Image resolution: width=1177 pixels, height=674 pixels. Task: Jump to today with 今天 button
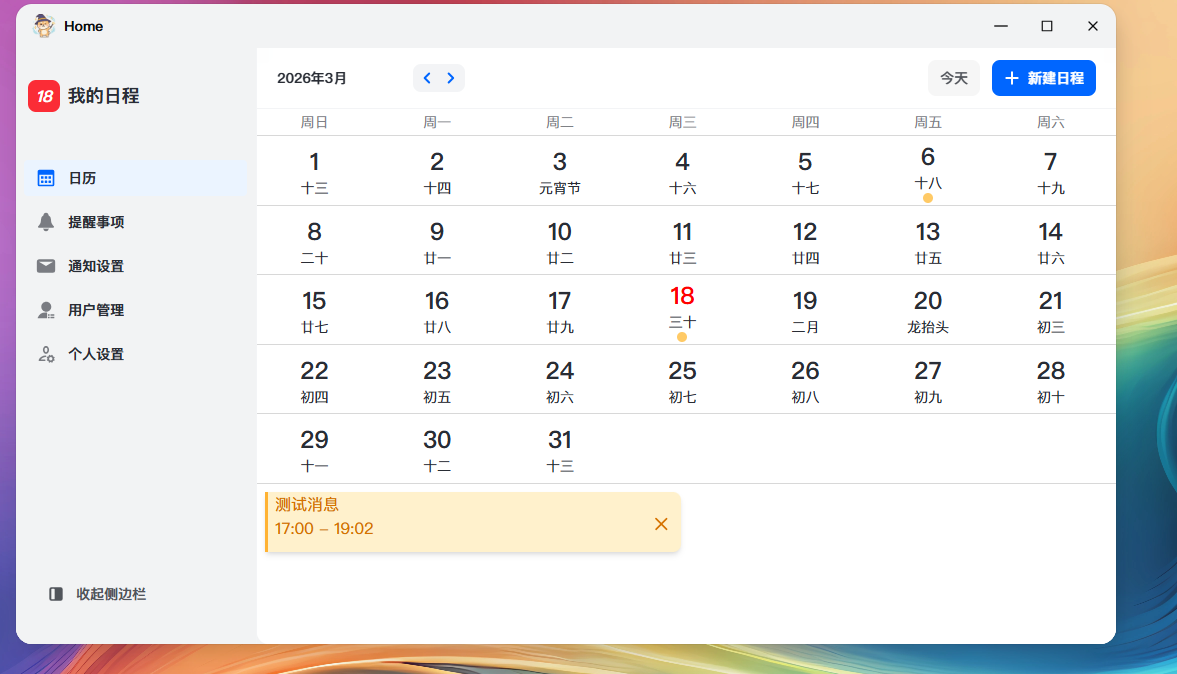click(x=953, y=78)
